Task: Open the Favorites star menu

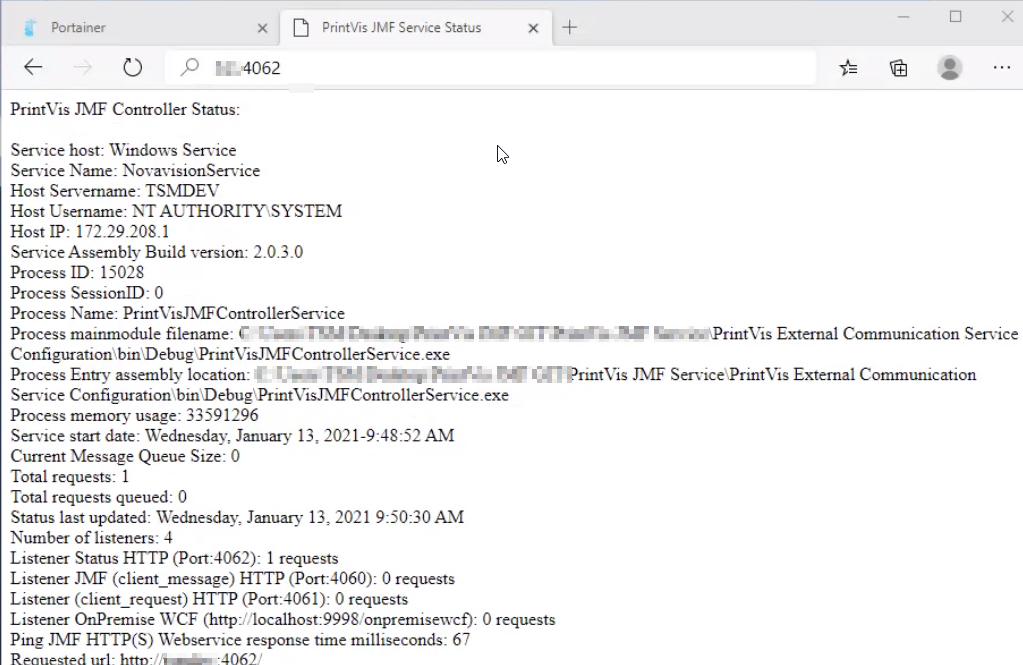Action: 848,67
